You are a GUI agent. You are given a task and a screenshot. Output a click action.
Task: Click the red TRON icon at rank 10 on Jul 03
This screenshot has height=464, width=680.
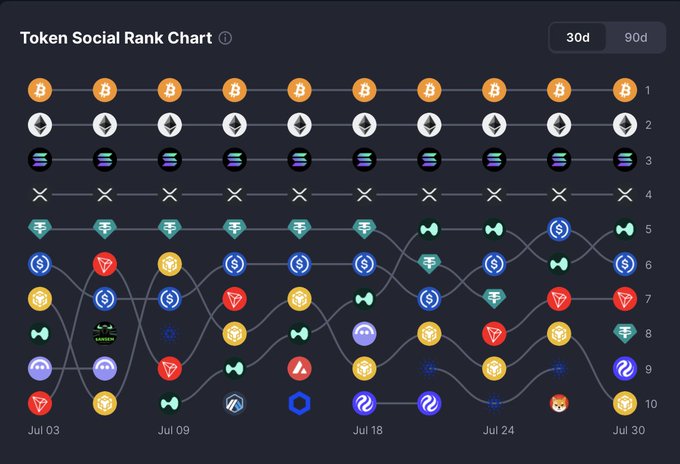[x=40, y=404]
